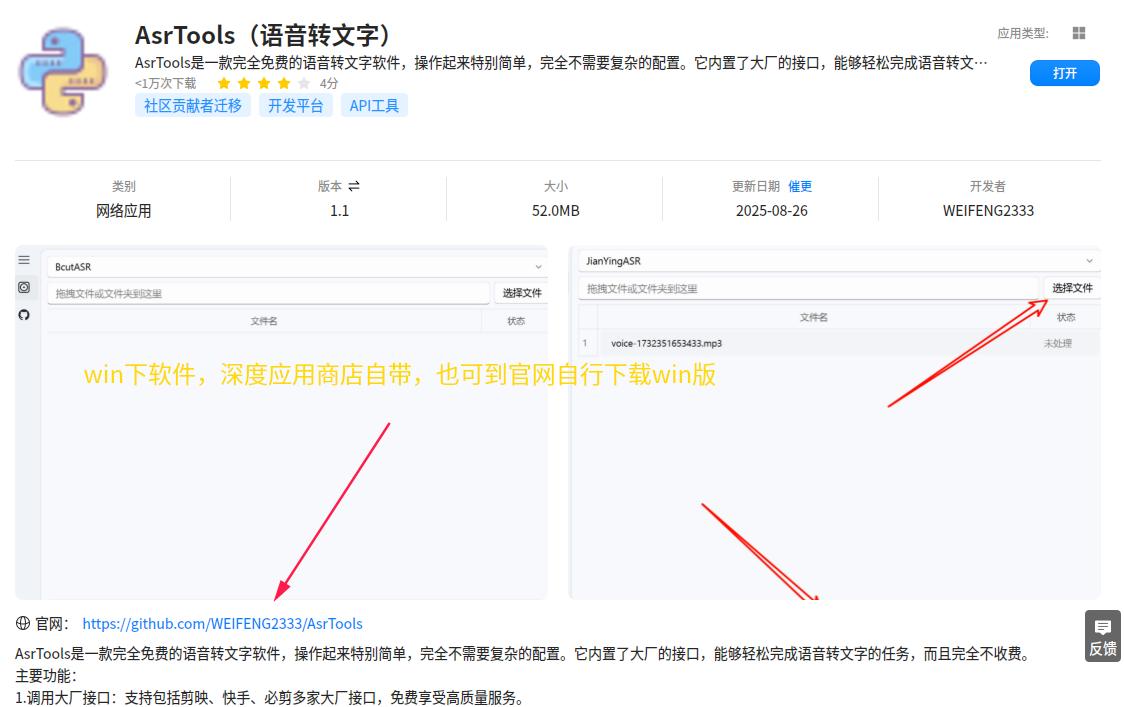Click file drop field in left screenshot
Image resolution: width=1124 pixels, height=707 pixels.
coord(269,293)
